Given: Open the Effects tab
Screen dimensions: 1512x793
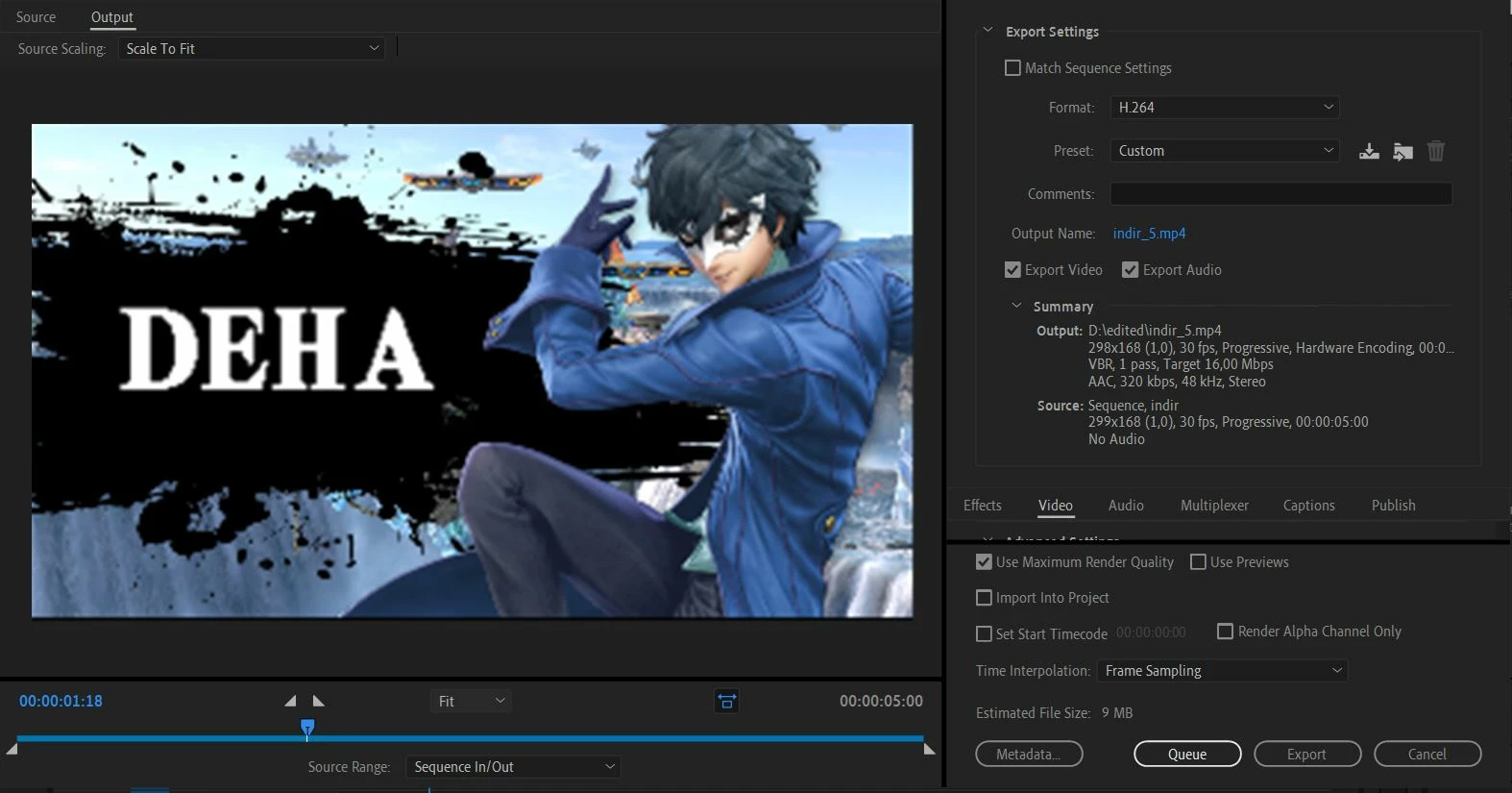Looking at the screenshot, I should 982,506.
